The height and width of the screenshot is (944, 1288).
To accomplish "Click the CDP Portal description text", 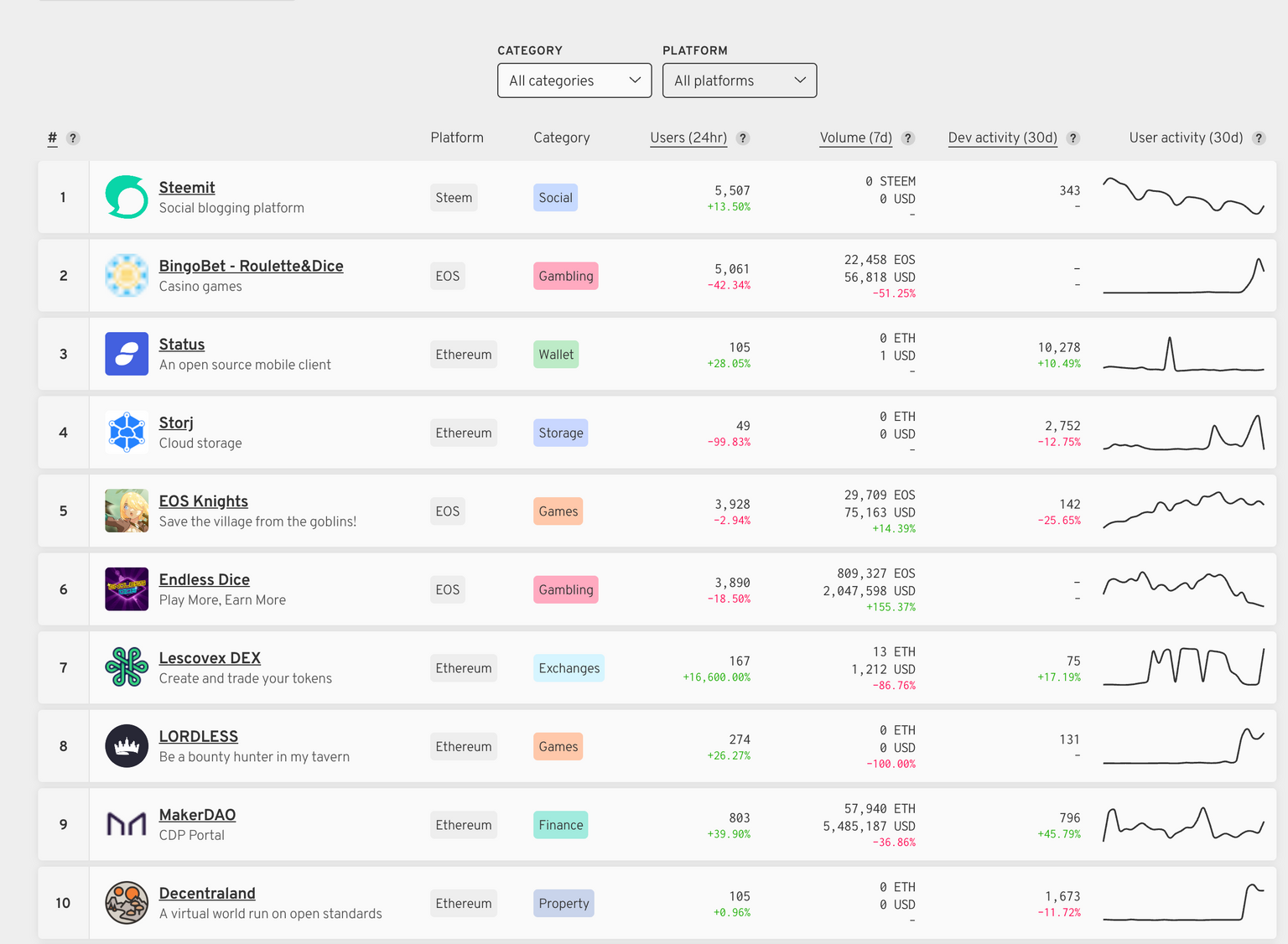I will (x=192, y=835).
